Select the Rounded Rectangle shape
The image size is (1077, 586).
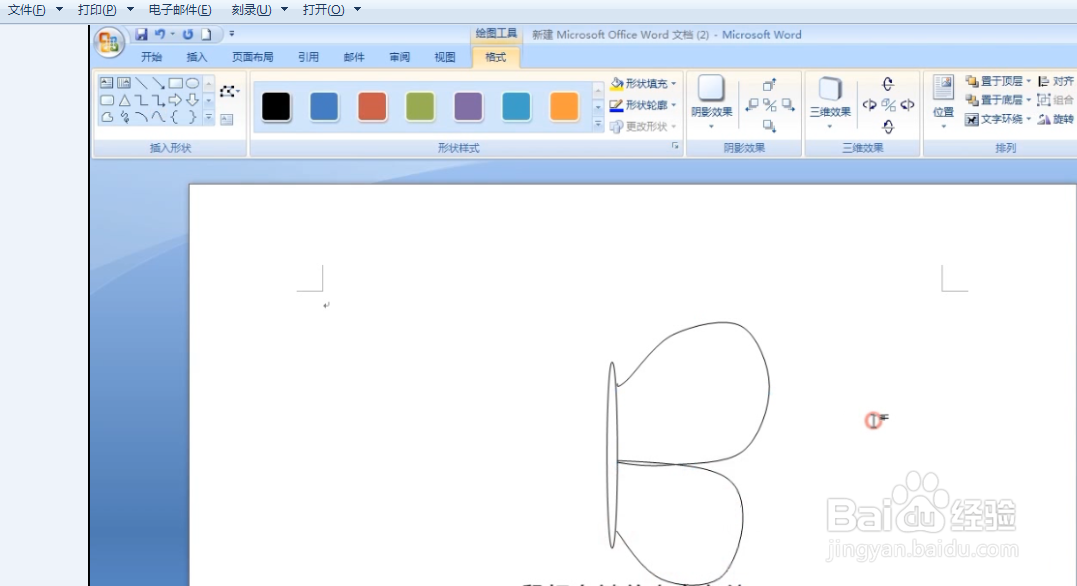coord(106,100)
